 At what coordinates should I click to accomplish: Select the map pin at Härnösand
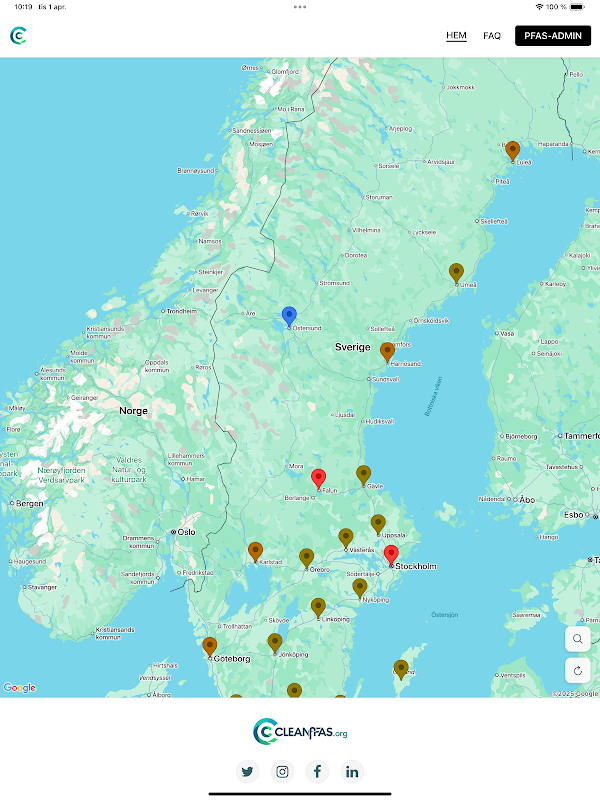click(387, 353)
